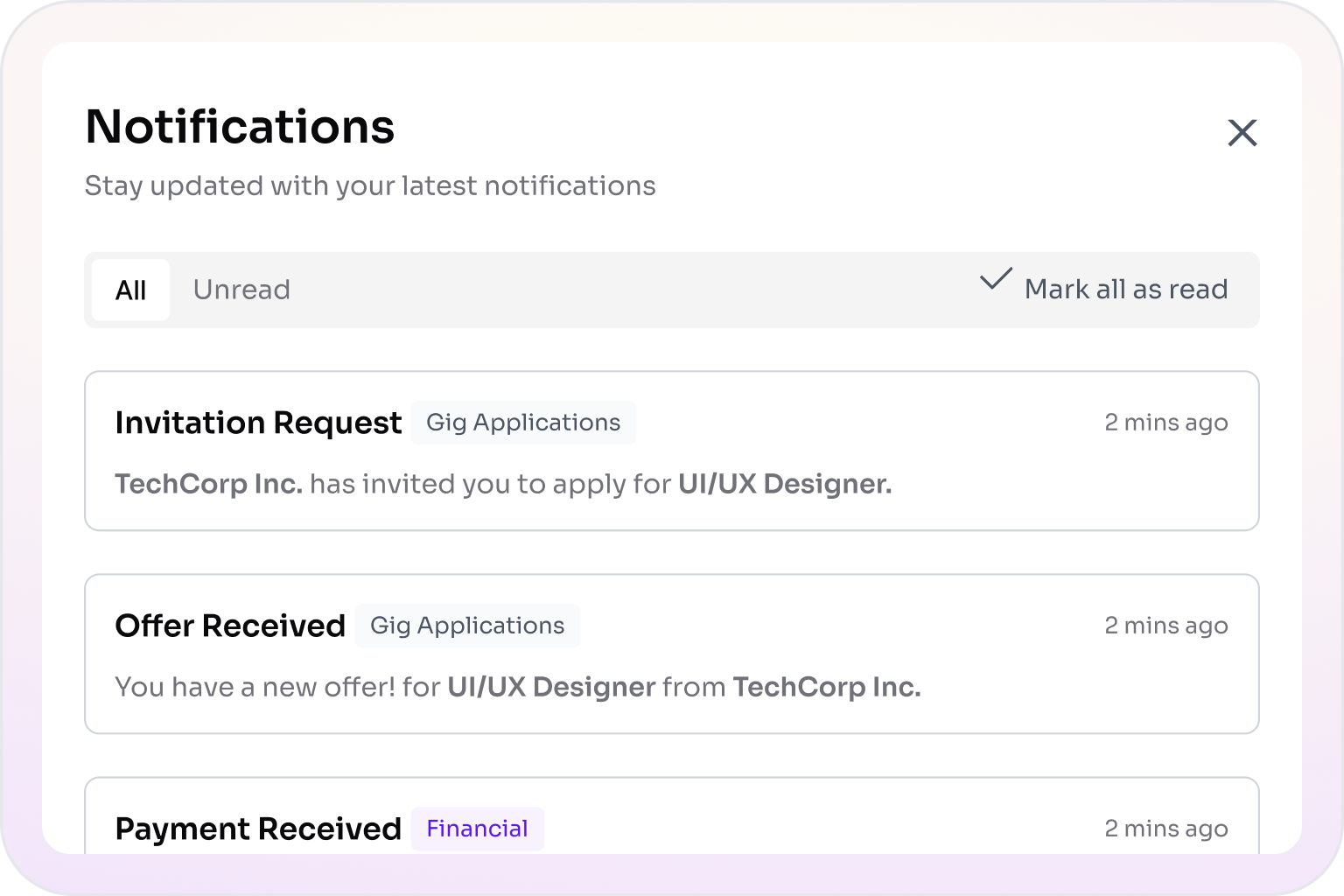Viewport: 1344px width, 896px height.
Task: Select the All tab
Action: (x=130, y=290)
